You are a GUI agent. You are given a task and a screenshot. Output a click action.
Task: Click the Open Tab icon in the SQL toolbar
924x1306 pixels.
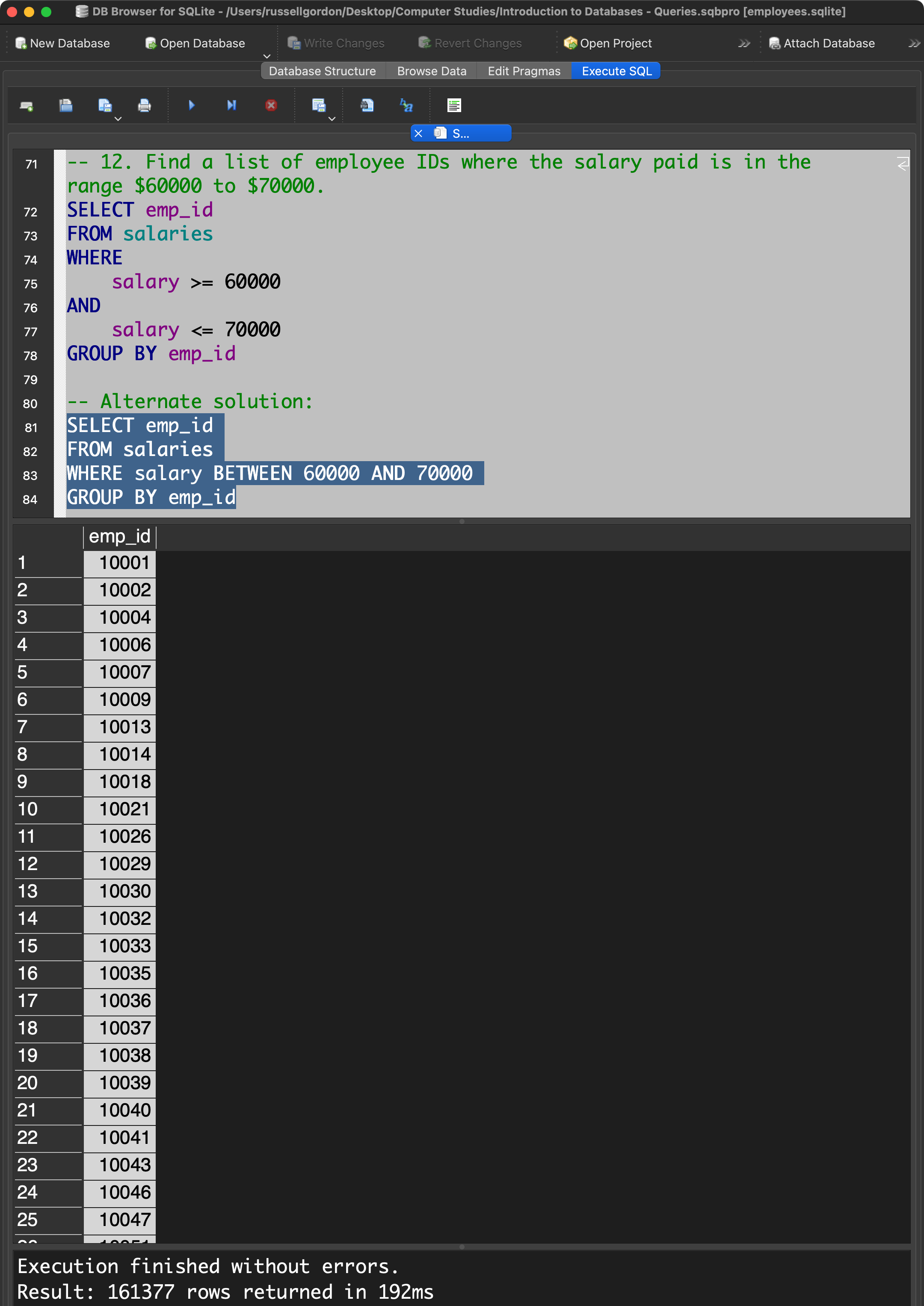point(26,106)
